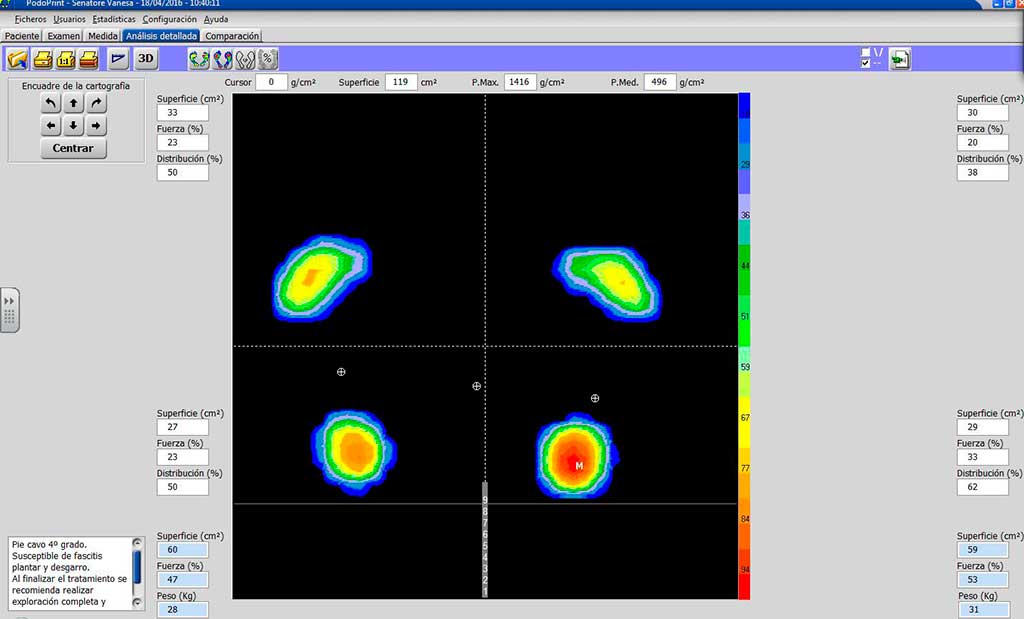Open the Configuración menu
The height and width of the screenshot is (619, 1024).
point(169,19)
